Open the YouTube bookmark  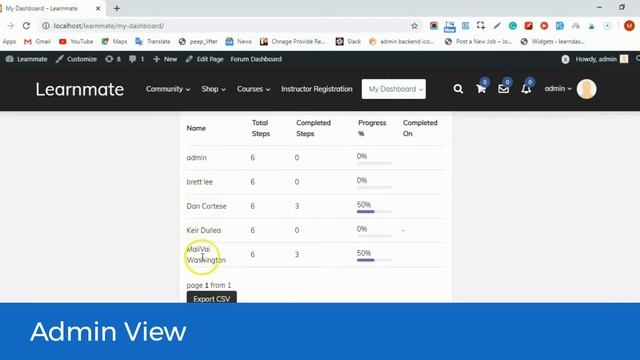[x=76, y=42]
